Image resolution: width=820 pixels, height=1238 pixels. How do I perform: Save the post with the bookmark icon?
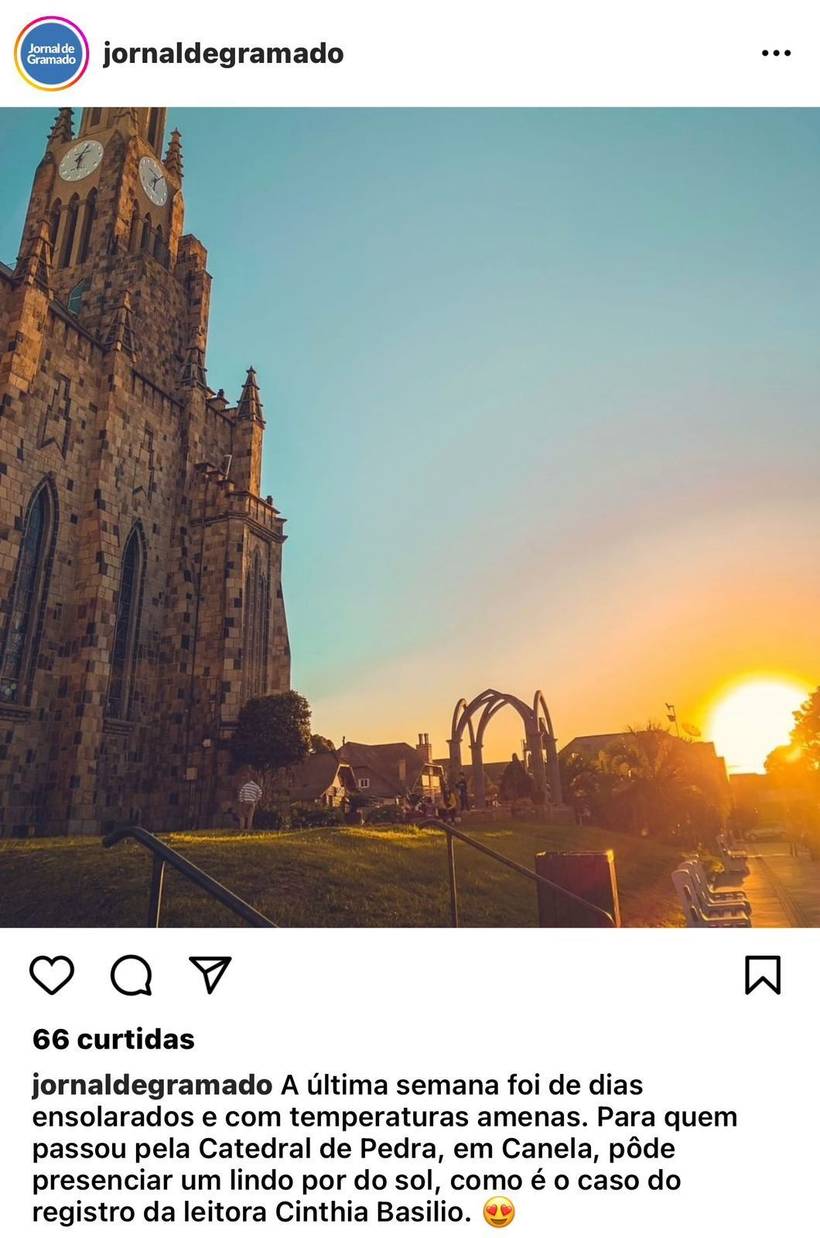(762, 975)
